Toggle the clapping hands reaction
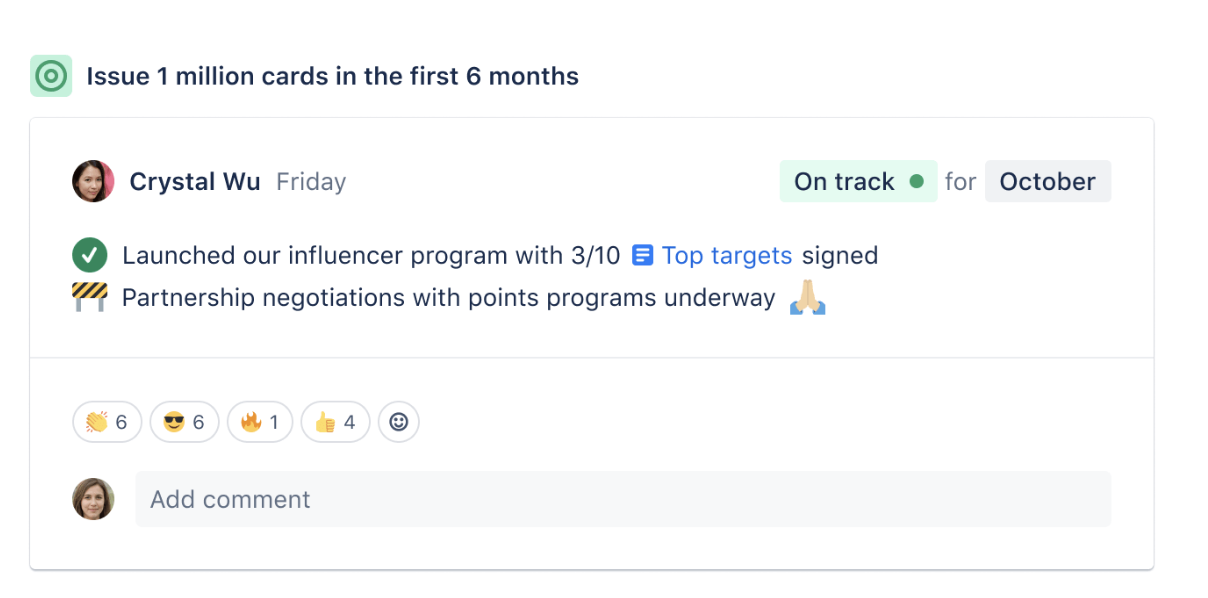1208x598 pixels. point(106,422)
